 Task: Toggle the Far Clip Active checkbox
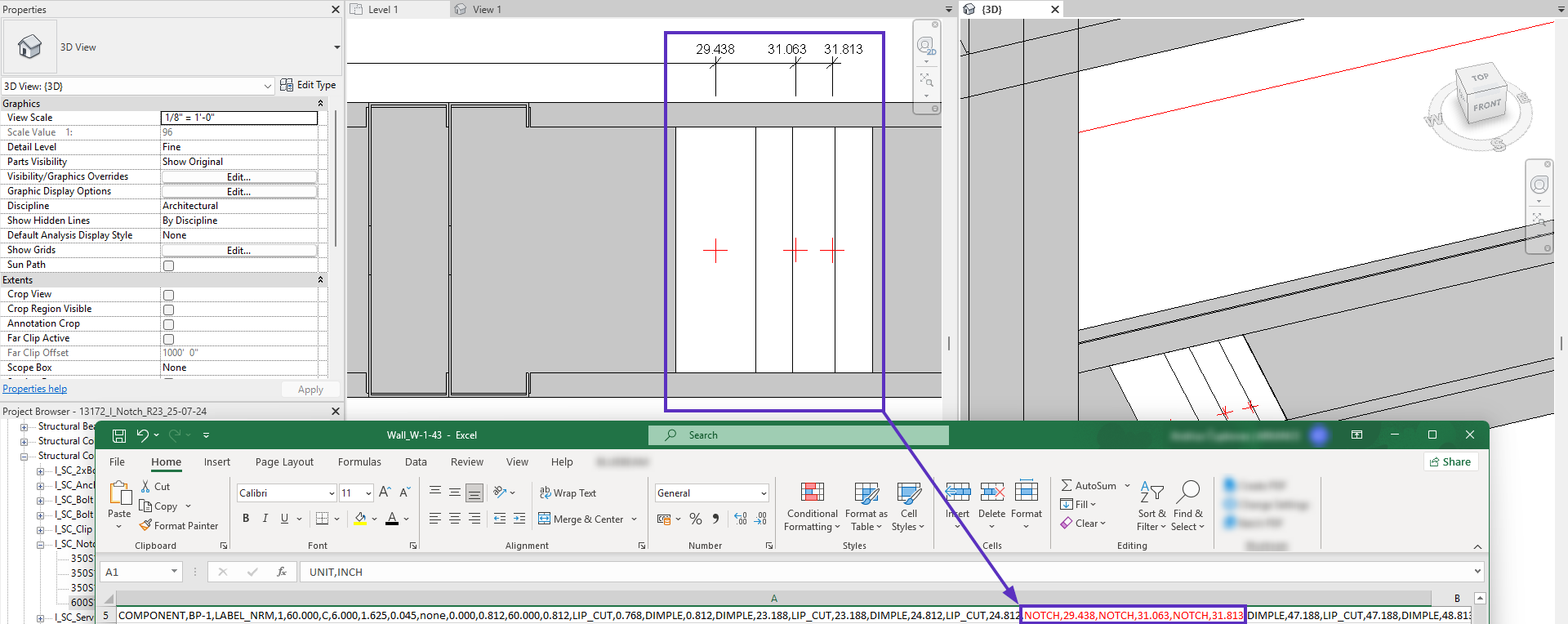click(x=168, y=339)
